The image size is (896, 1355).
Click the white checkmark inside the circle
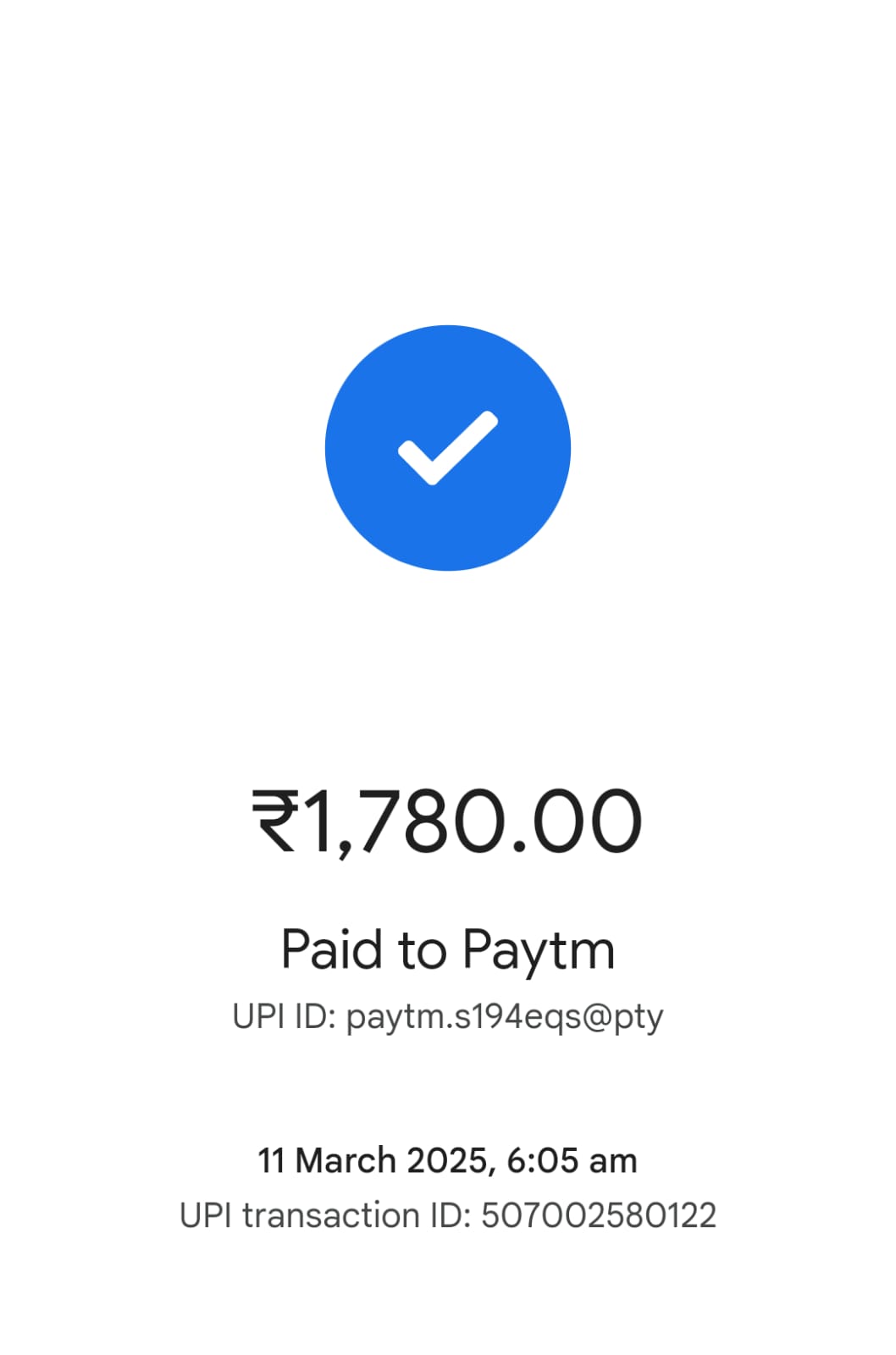click(x=448, y=448)
